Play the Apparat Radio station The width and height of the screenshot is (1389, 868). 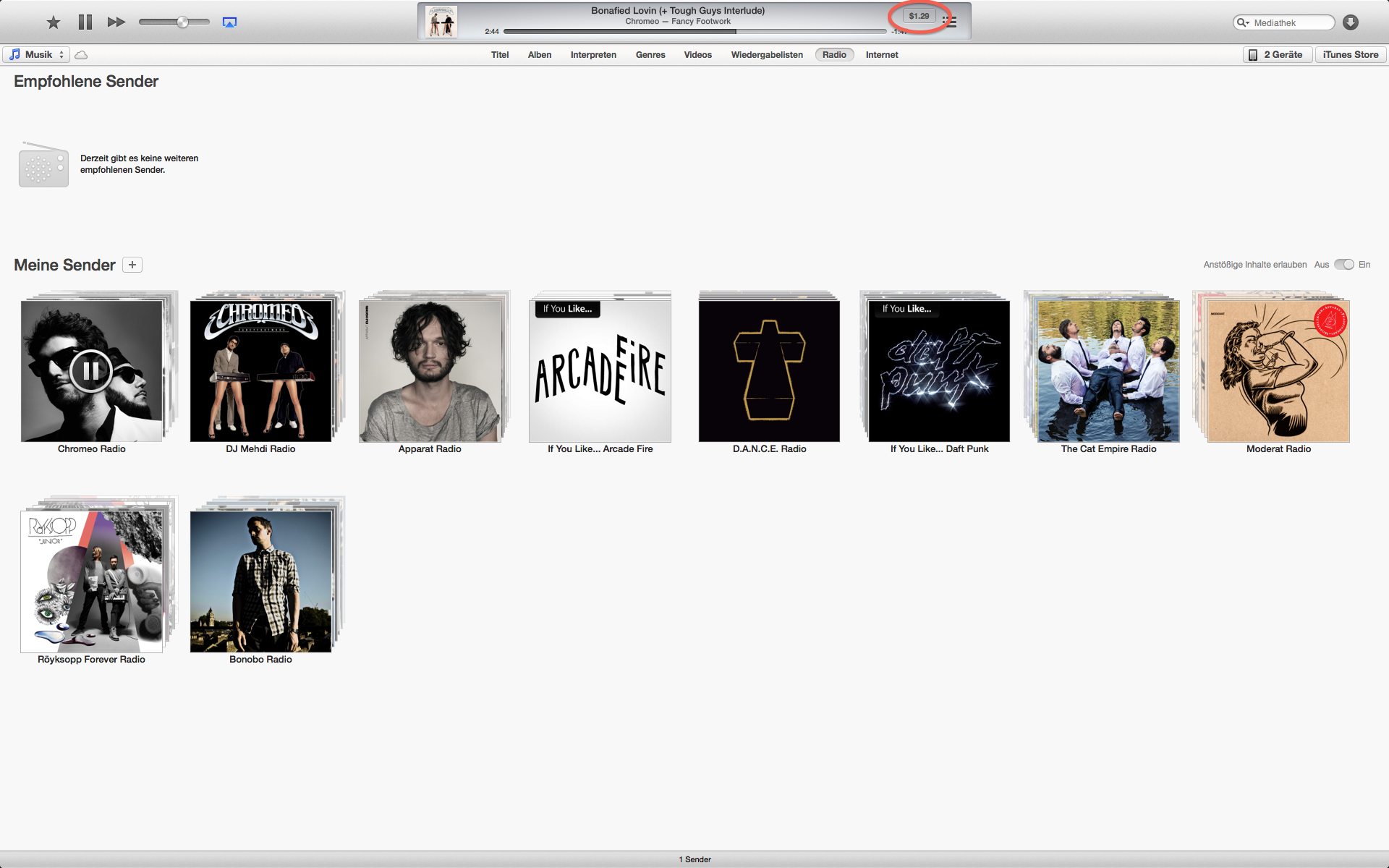tap(430, 371)
